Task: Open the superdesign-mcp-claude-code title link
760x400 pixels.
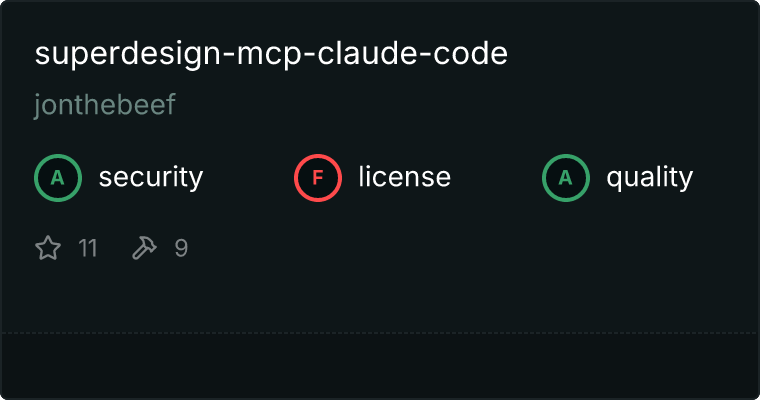Action: pos(271,54)
